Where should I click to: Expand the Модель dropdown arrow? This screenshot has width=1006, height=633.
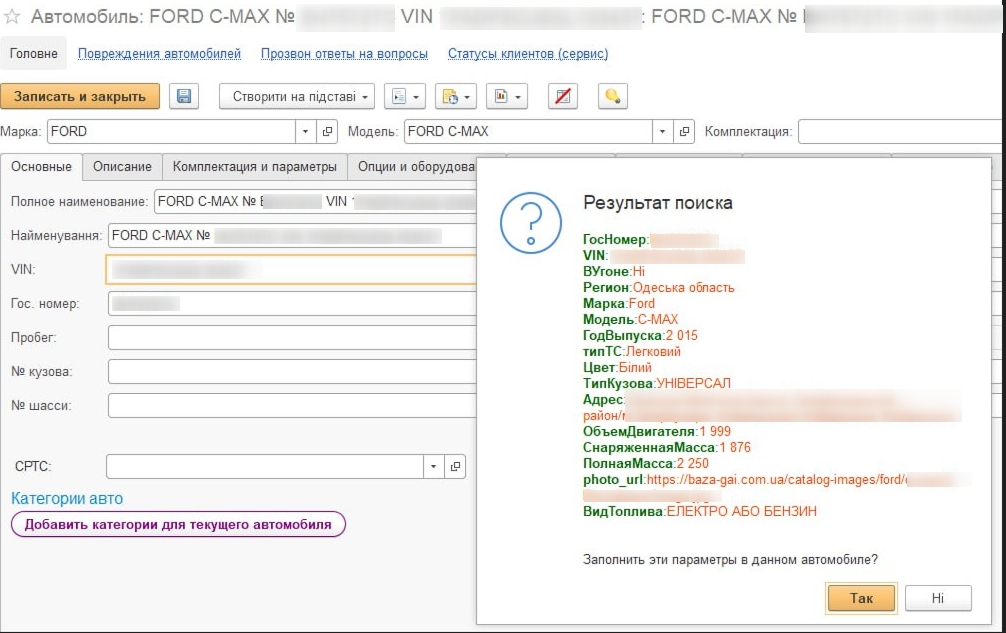point(663,131)
